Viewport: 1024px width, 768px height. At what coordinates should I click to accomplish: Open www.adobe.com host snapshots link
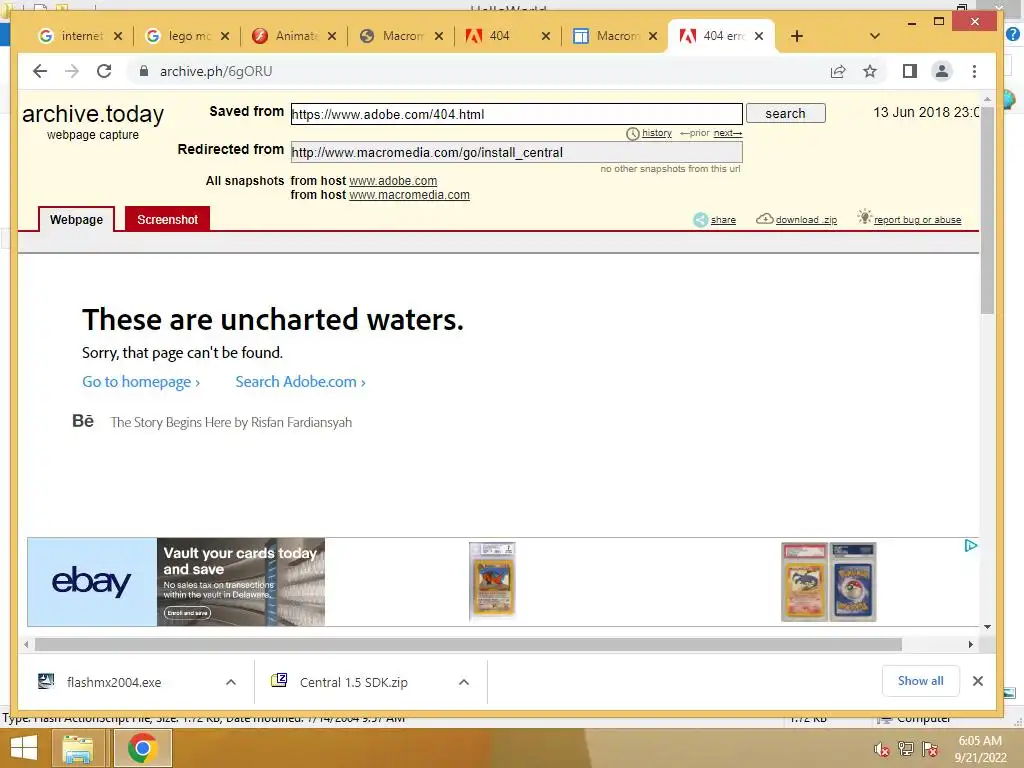(x=393, y=181)
